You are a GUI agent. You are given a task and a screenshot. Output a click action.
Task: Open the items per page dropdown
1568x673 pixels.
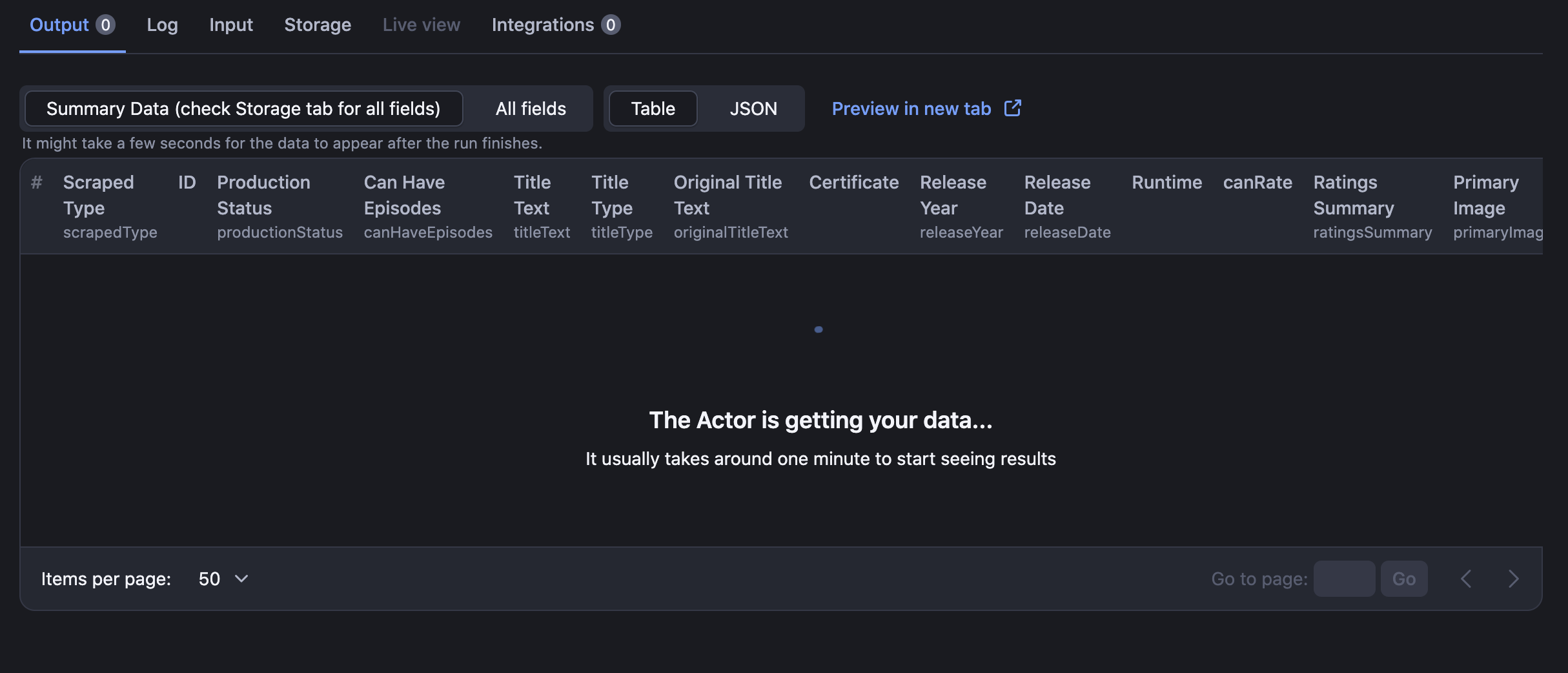point(223,579)
